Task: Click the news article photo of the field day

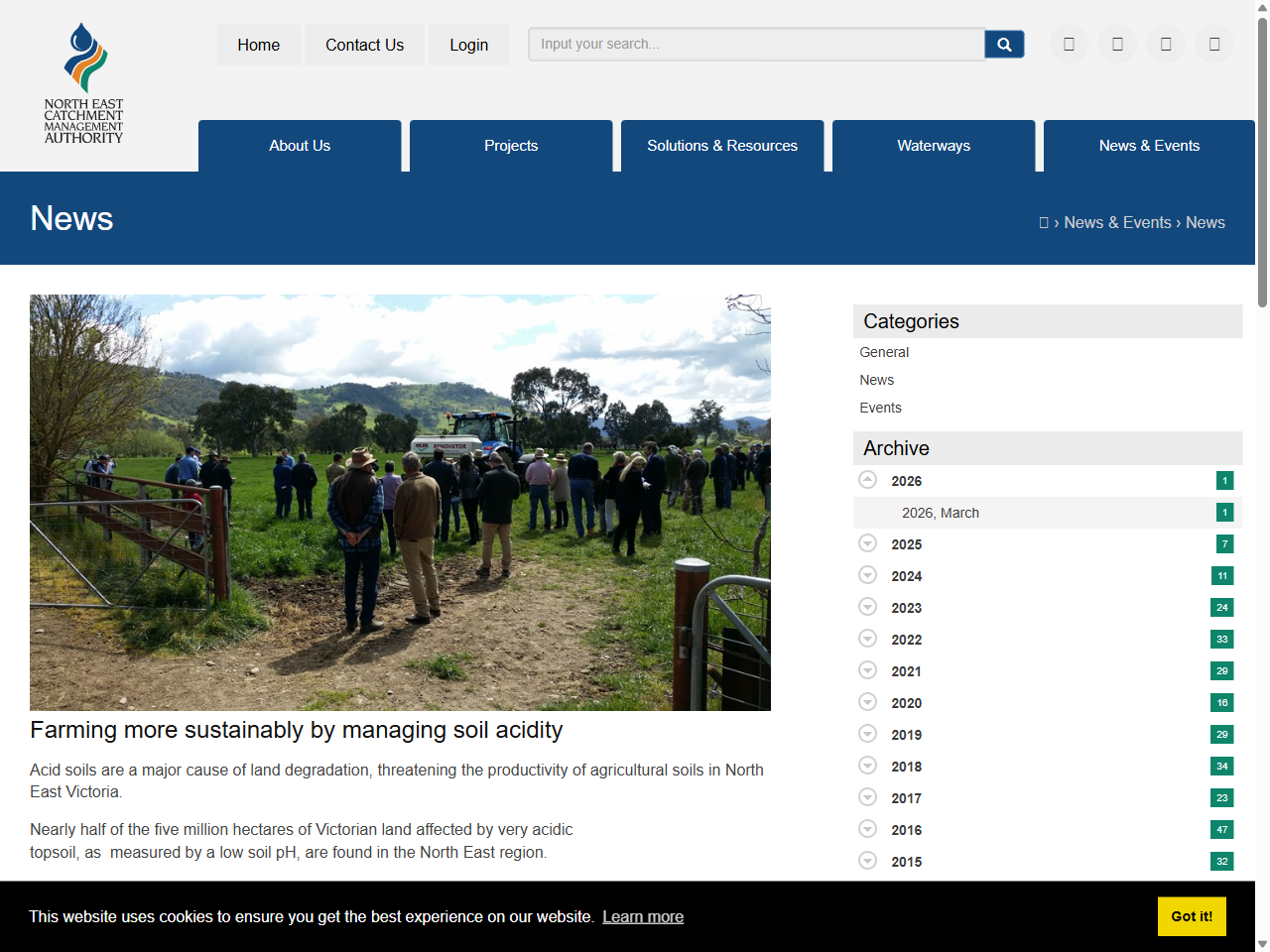Action: pyautogui.click(x=400, y=501)
